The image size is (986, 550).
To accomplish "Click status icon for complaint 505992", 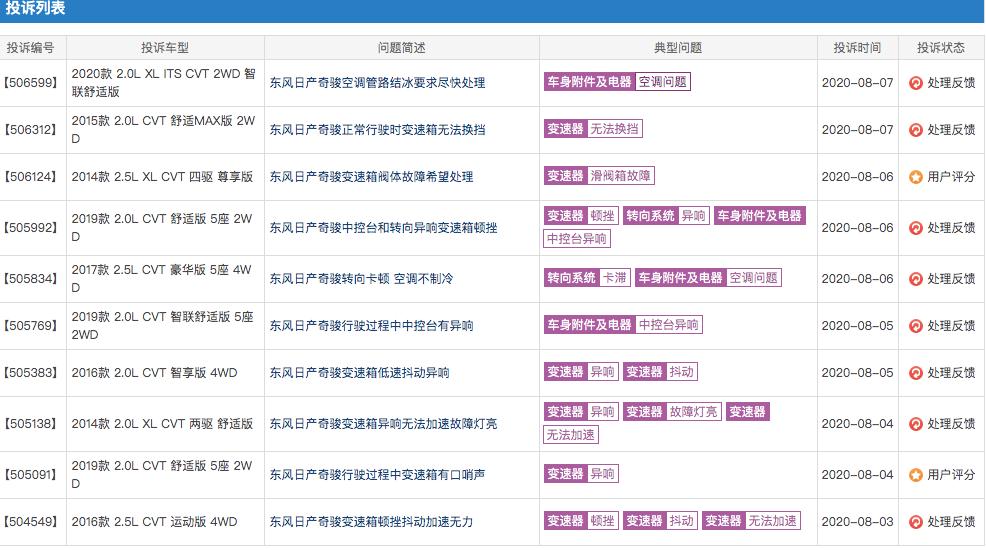I will pyautogui.click(x=916, y=228).
